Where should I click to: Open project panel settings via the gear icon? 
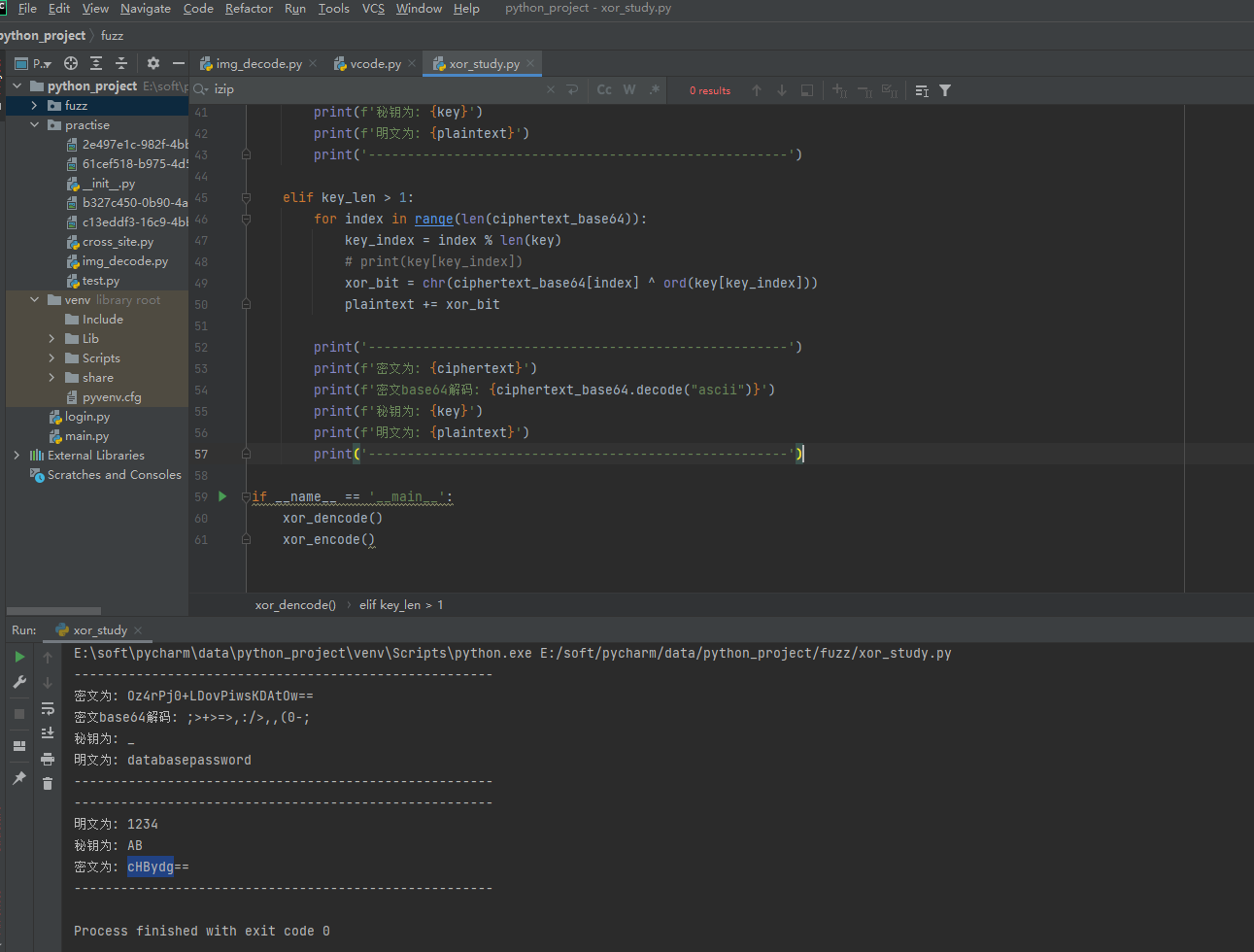coord(153,63)
